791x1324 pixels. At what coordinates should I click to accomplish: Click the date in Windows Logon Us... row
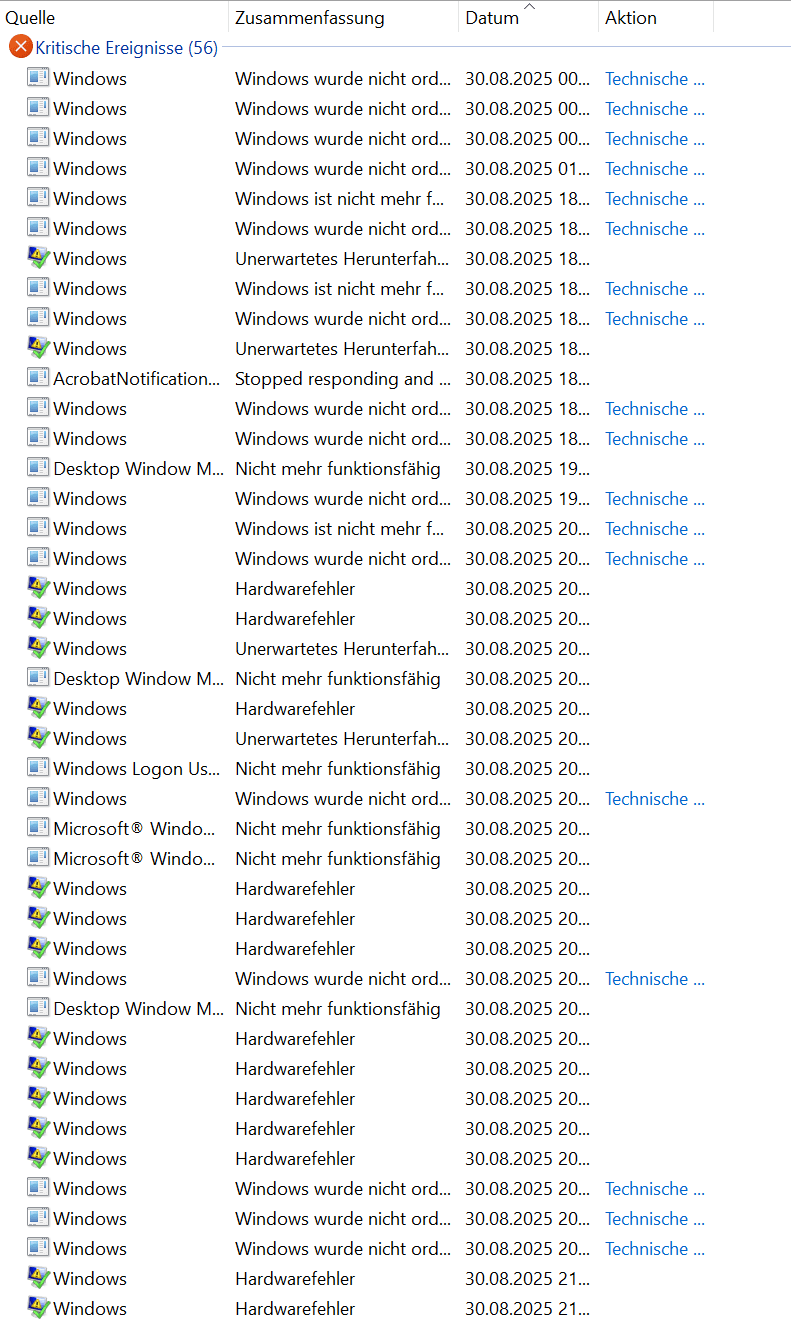[527, 768]
